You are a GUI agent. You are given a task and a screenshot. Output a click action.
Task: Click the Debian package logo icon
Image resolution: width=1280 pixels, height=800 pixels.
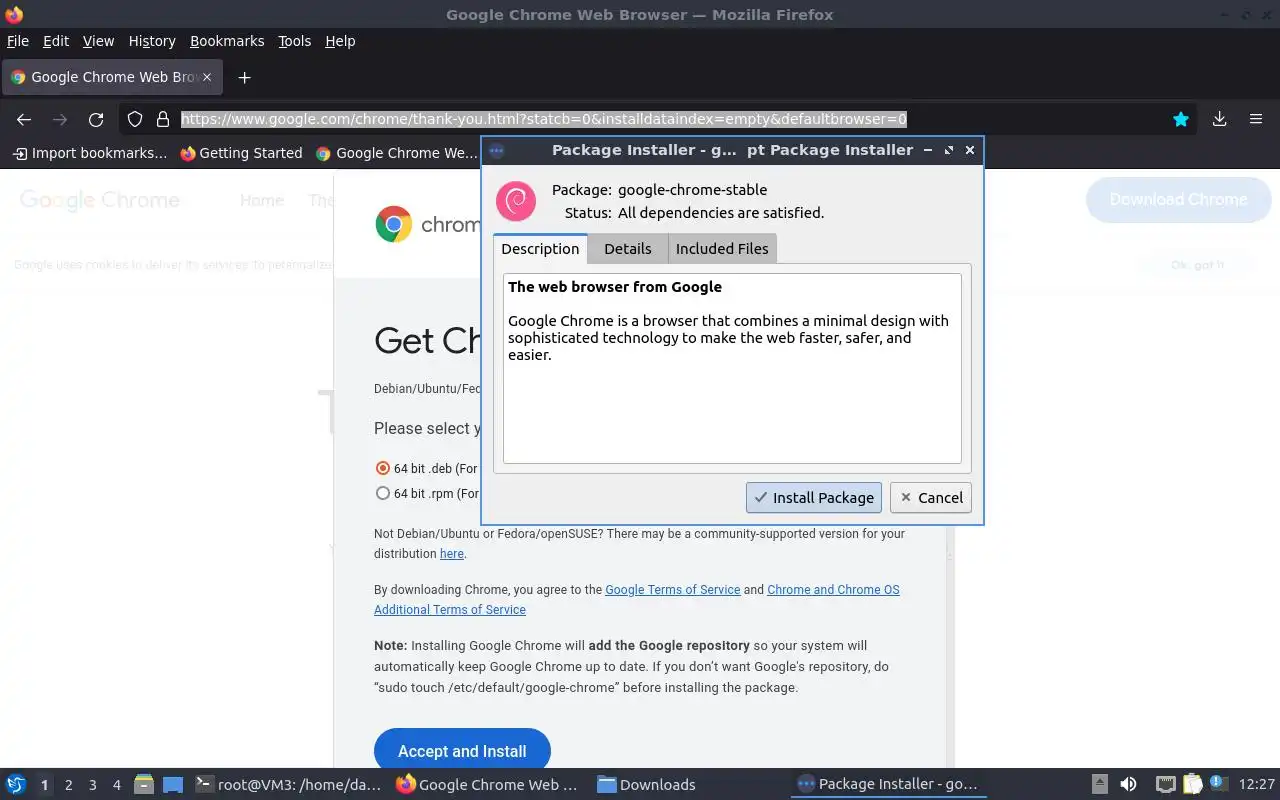point(516,201)
